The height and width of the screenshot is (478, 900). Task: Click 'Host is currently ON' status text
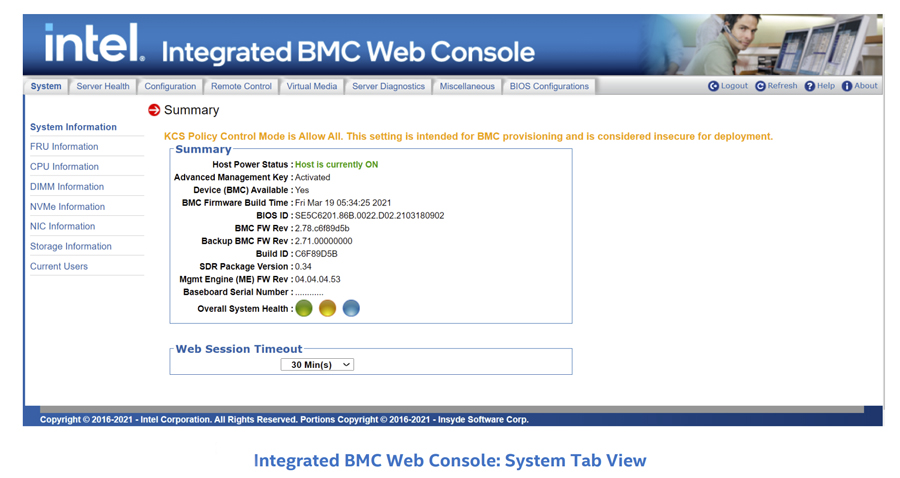[x=336, y=164]
